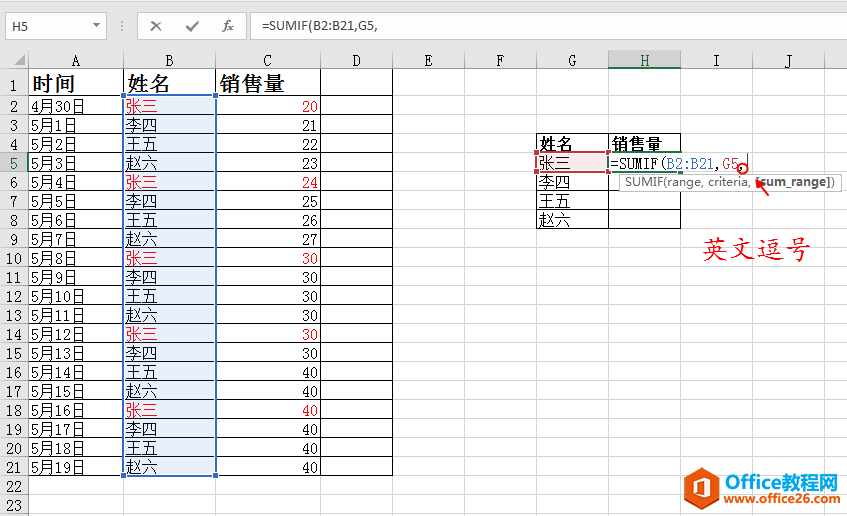Image resolution: width=847 pixels, height=516 pixels.
Task: Expand the Name Box dropdown arrow
Action: point(96,25)
